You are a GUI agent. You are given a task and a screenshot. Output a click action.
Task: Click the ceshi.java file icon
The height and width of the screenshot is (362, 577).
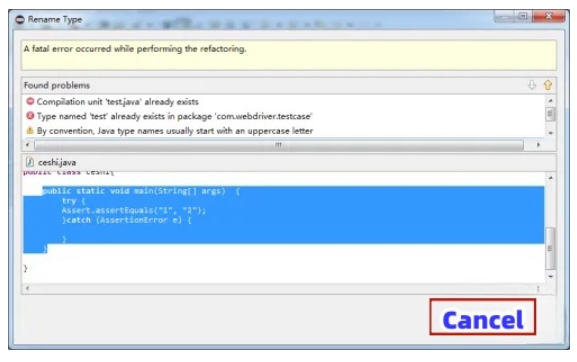[x=30, y=162]
